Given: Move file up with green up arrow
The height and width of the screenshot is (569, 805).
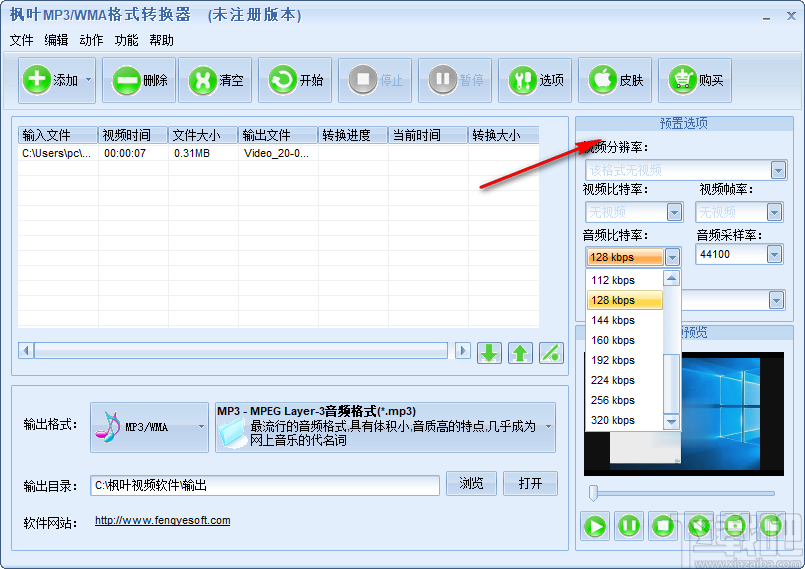Looking at the screenshot, I should 520,353.
